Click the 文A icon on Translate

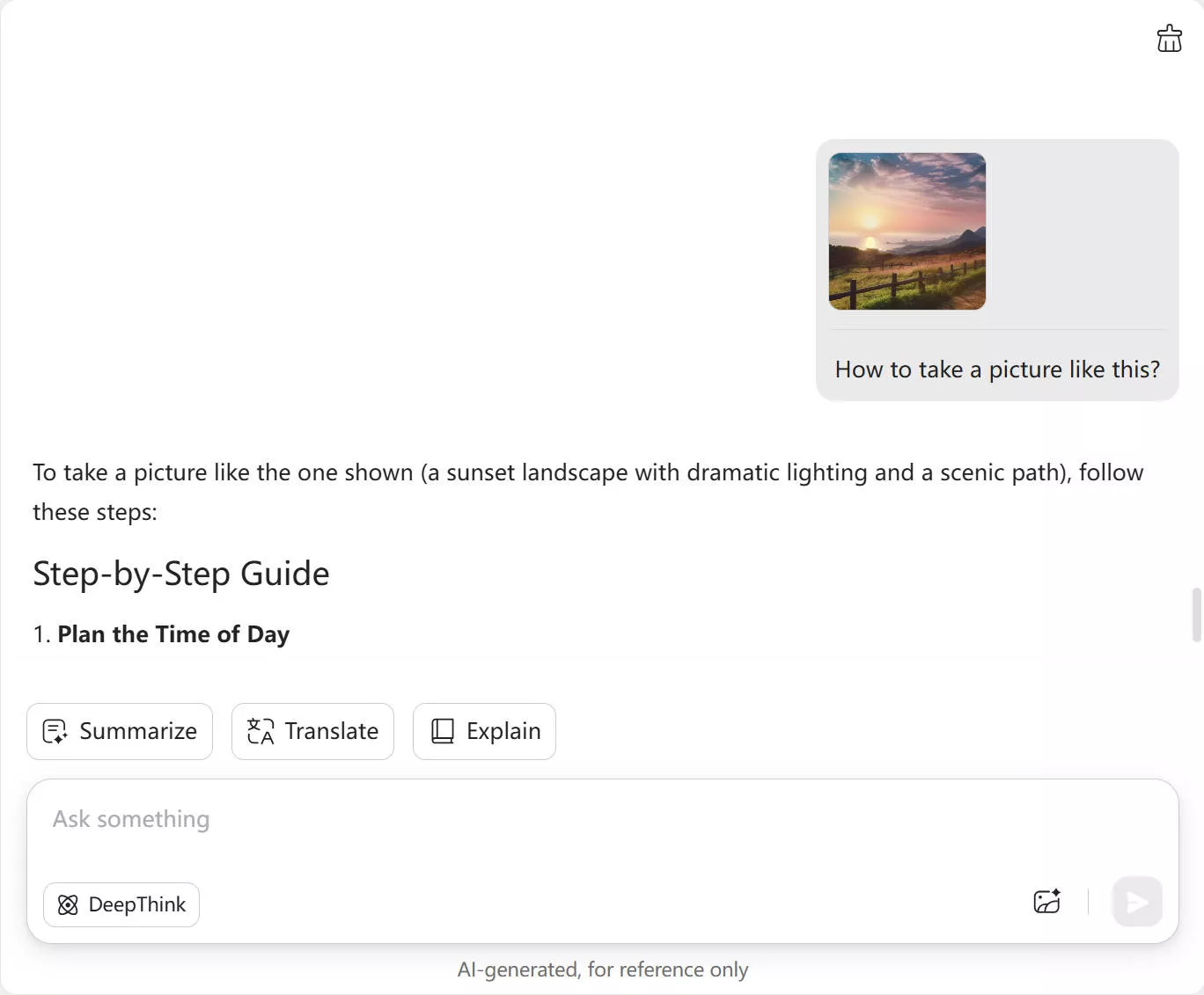tap(260, 731)
